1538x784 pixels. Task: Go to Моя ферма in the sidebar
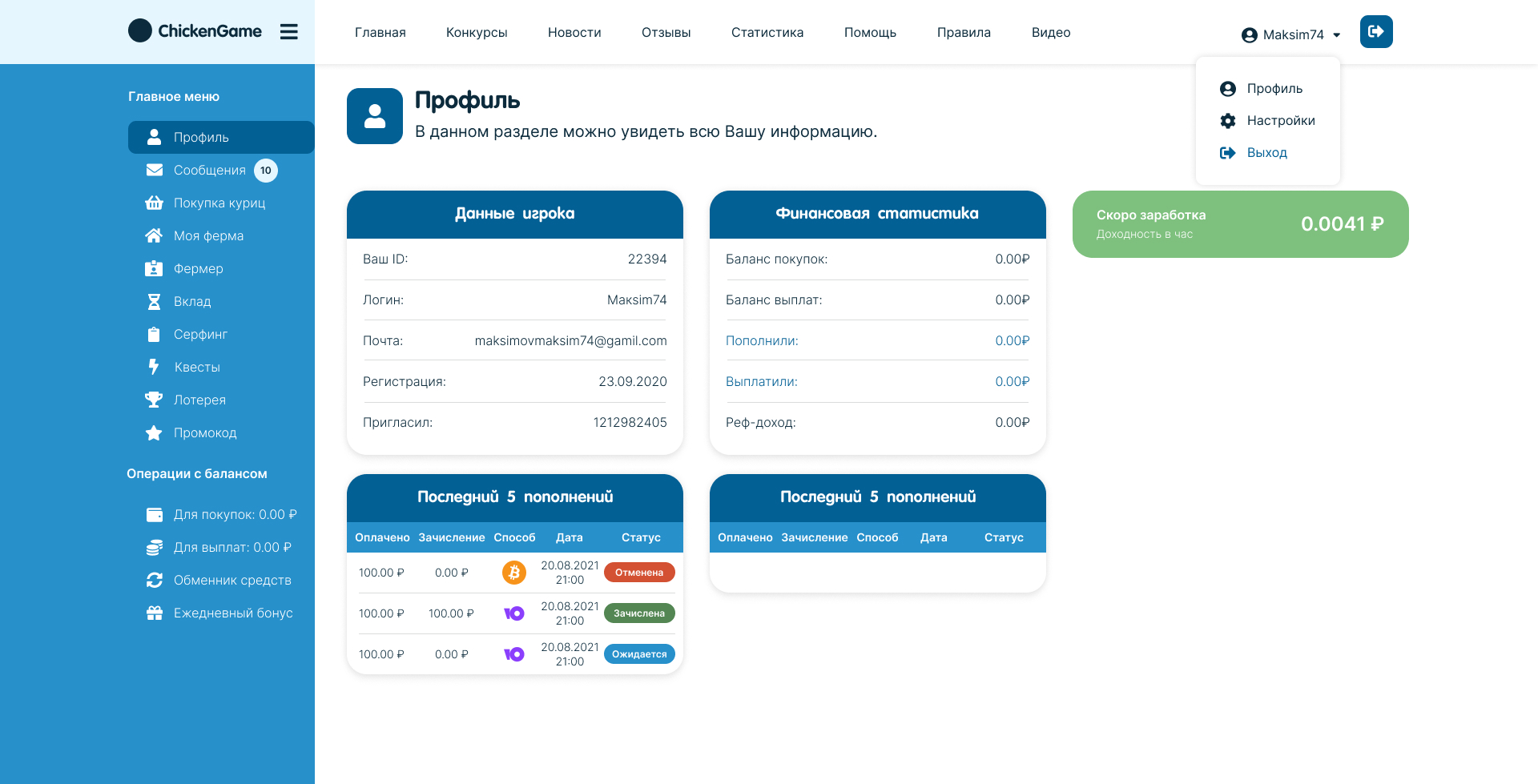208,236
